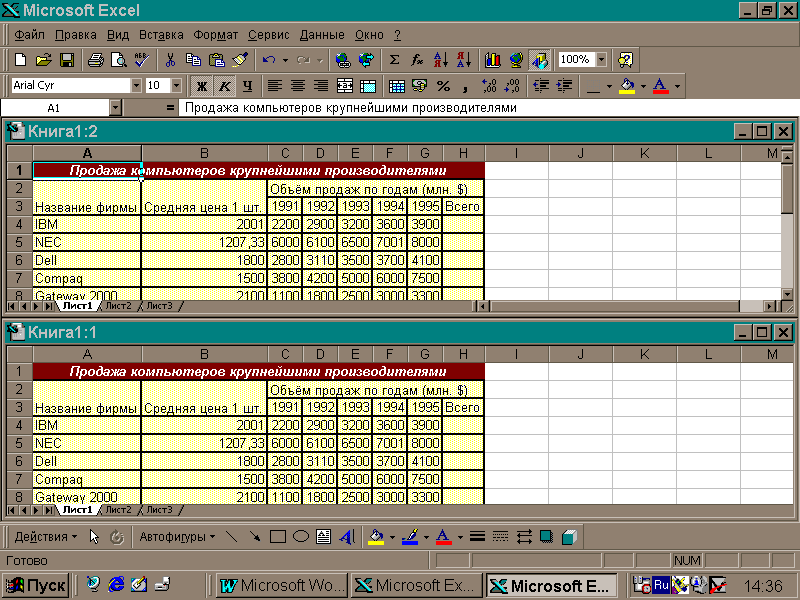Toggle bold formatting (Ж)
This screenshot has width=800, height=600.
click(x=201, y=86)
